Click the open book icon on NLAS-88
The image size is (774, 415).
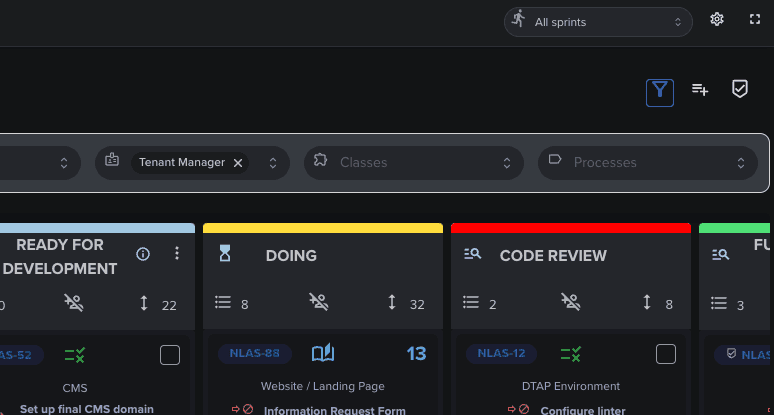coord(322,354)
